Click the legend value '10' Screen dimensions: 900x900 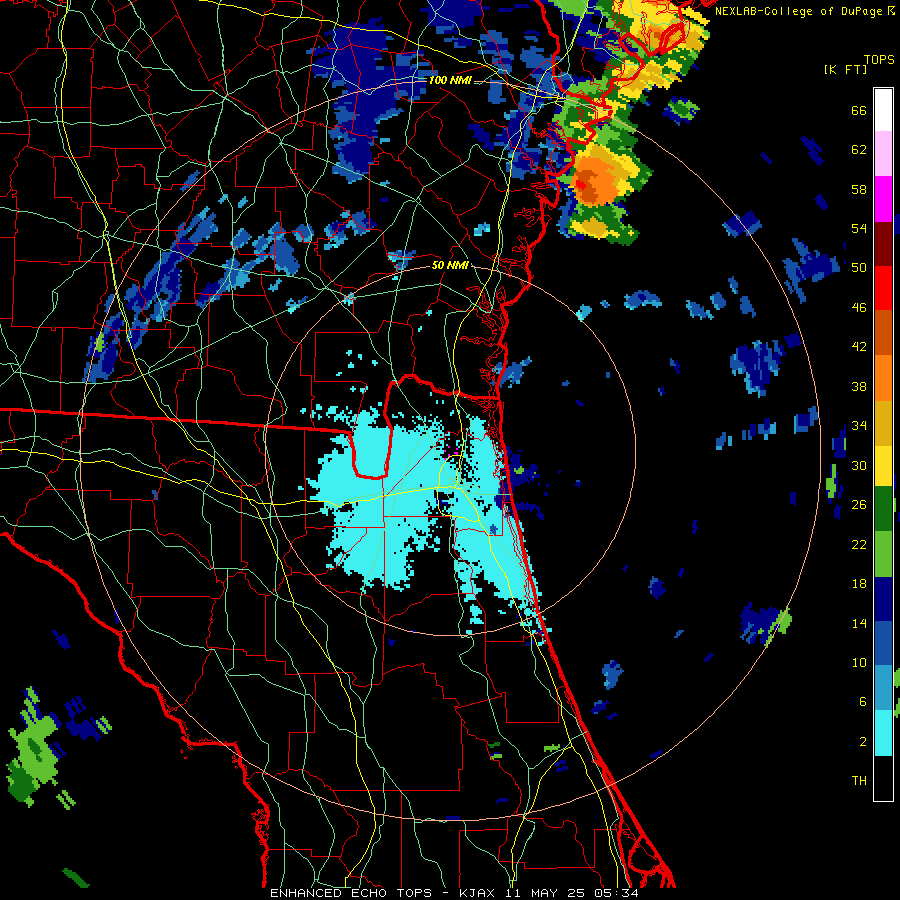pos(859,662)
